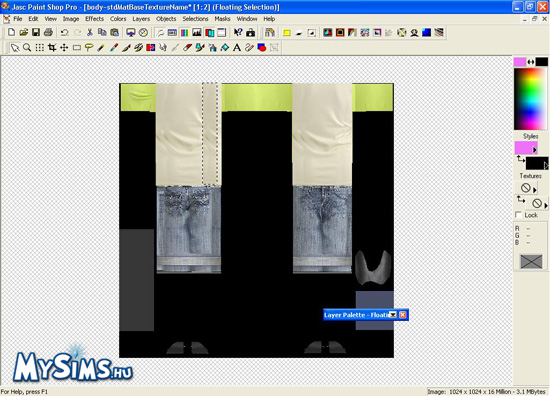The width and height of the screenshot is (550, 396).
Task: Save the image with floppy disk icon
Action: pos(36,33)
